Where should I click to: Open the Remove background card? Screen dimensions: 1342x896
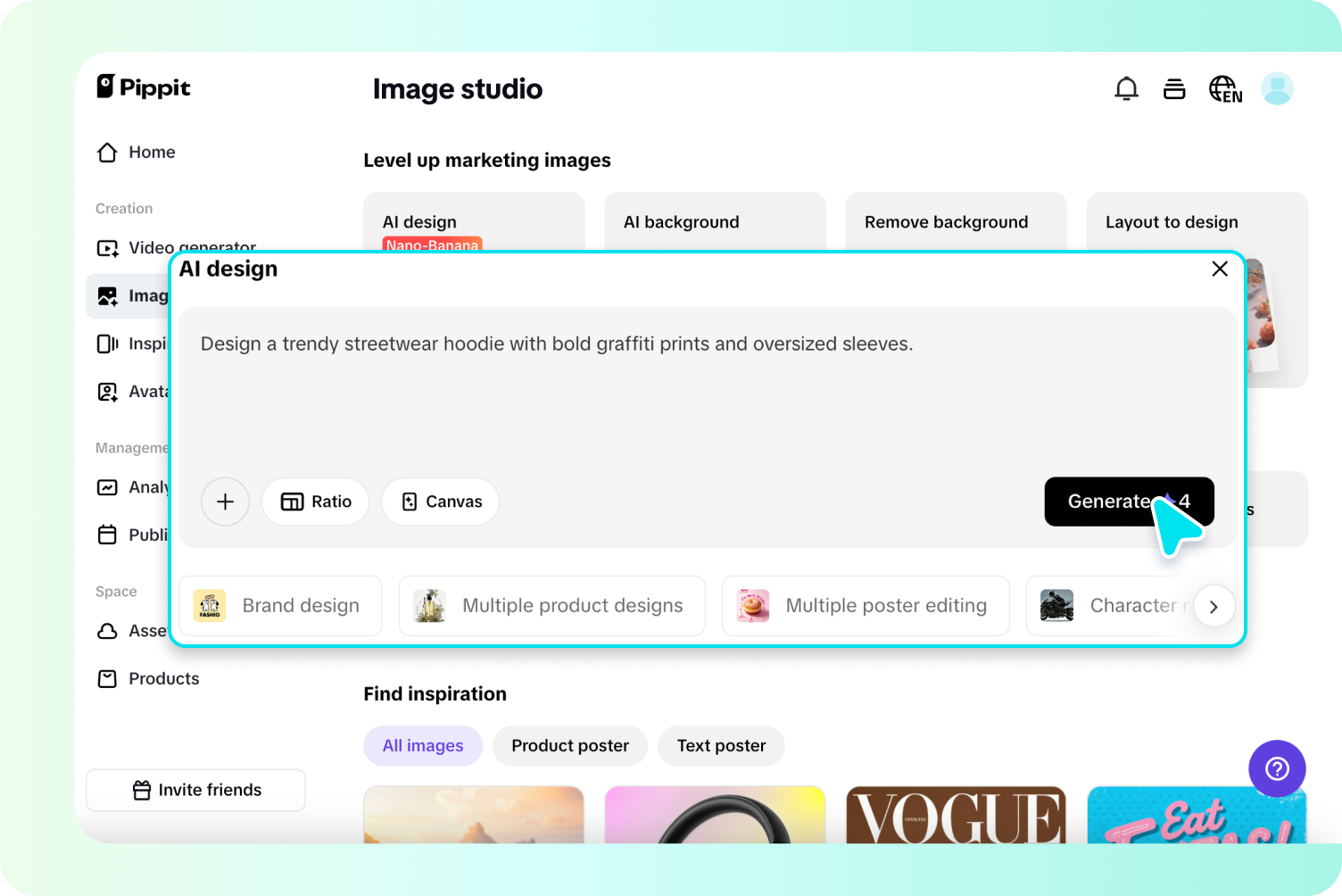click(956, 222)
